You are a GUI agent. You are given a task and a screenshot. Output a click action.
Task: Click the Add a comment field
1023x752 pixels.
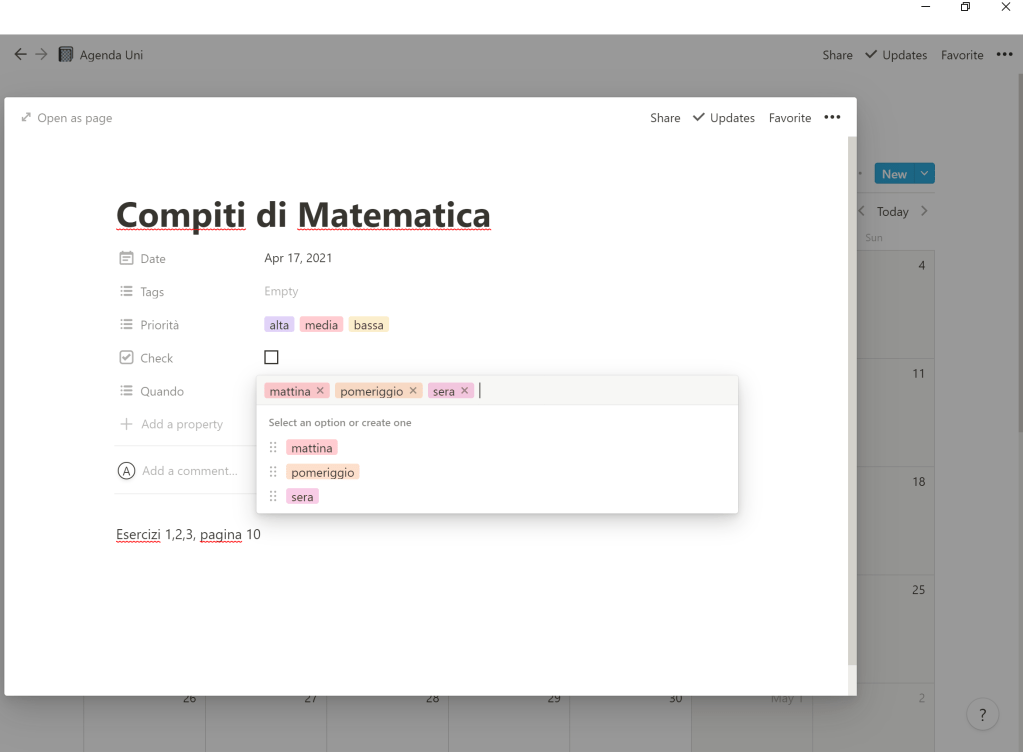coord(190,471)
